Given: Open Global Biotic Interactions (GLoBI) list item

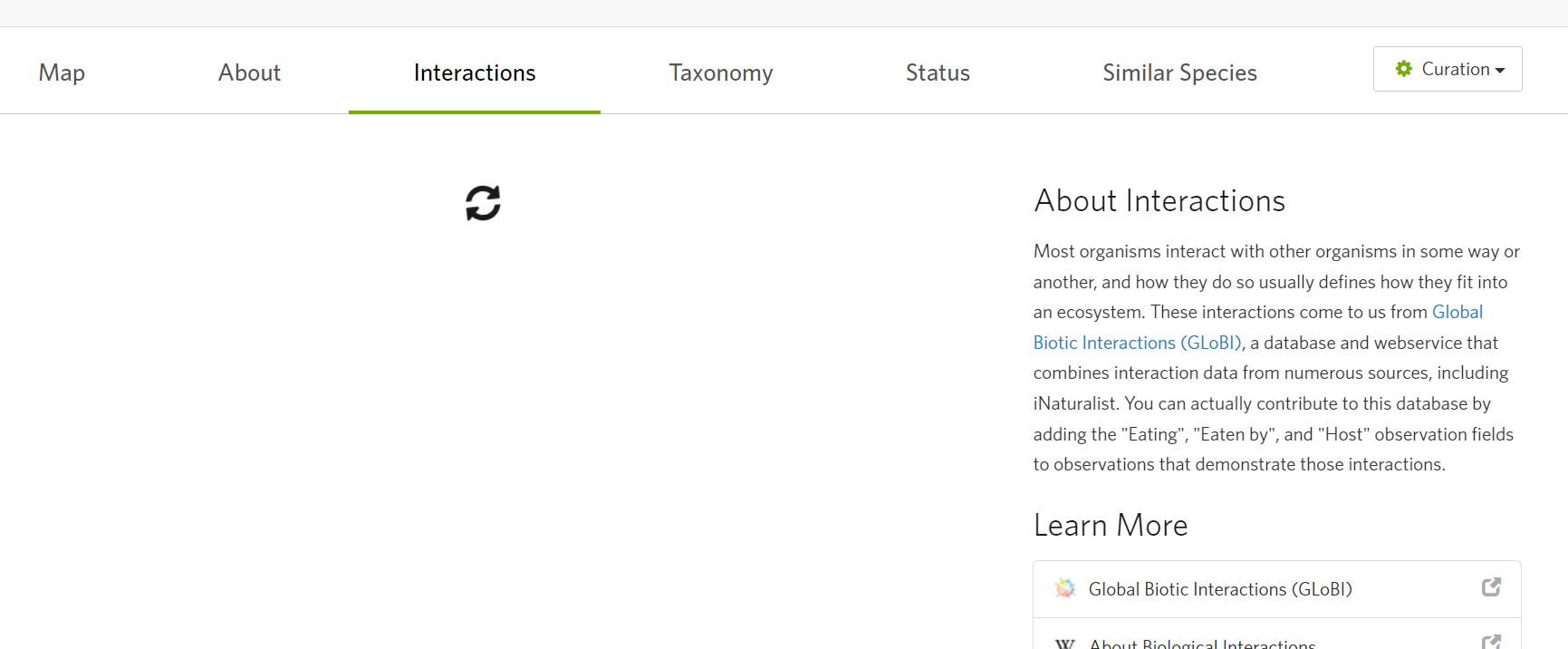Looking at the screenshot, I should (x=1277, y=589).
